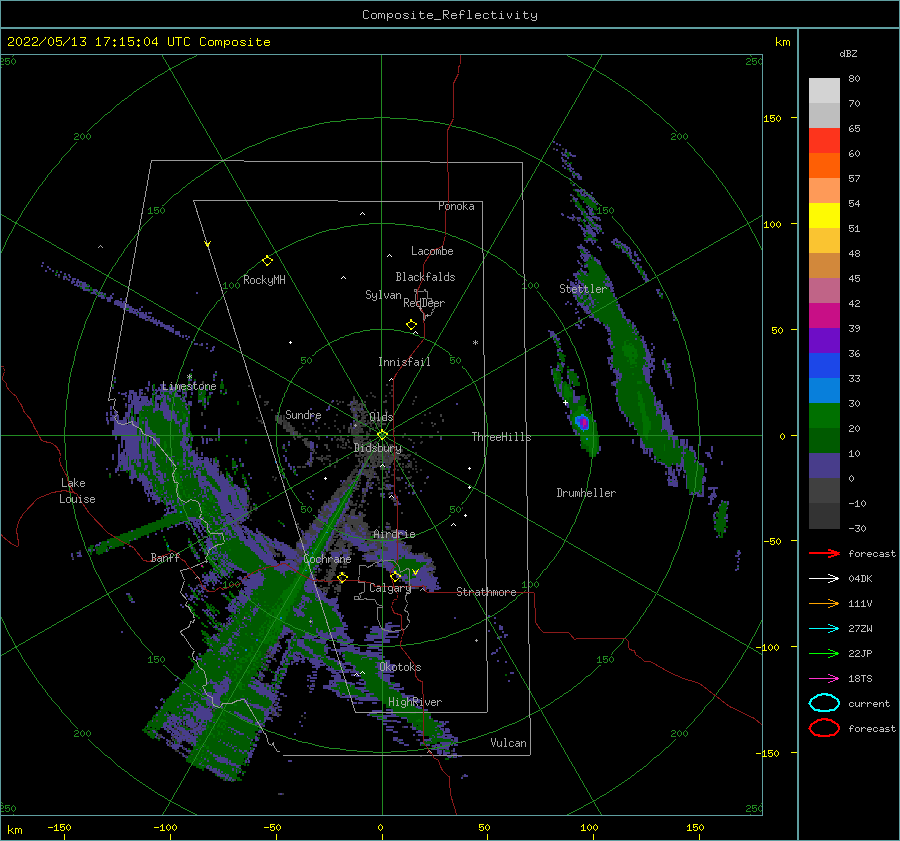Click the Banff town label
The height and width of the screenshot is (841, 900).
[165, 557]
